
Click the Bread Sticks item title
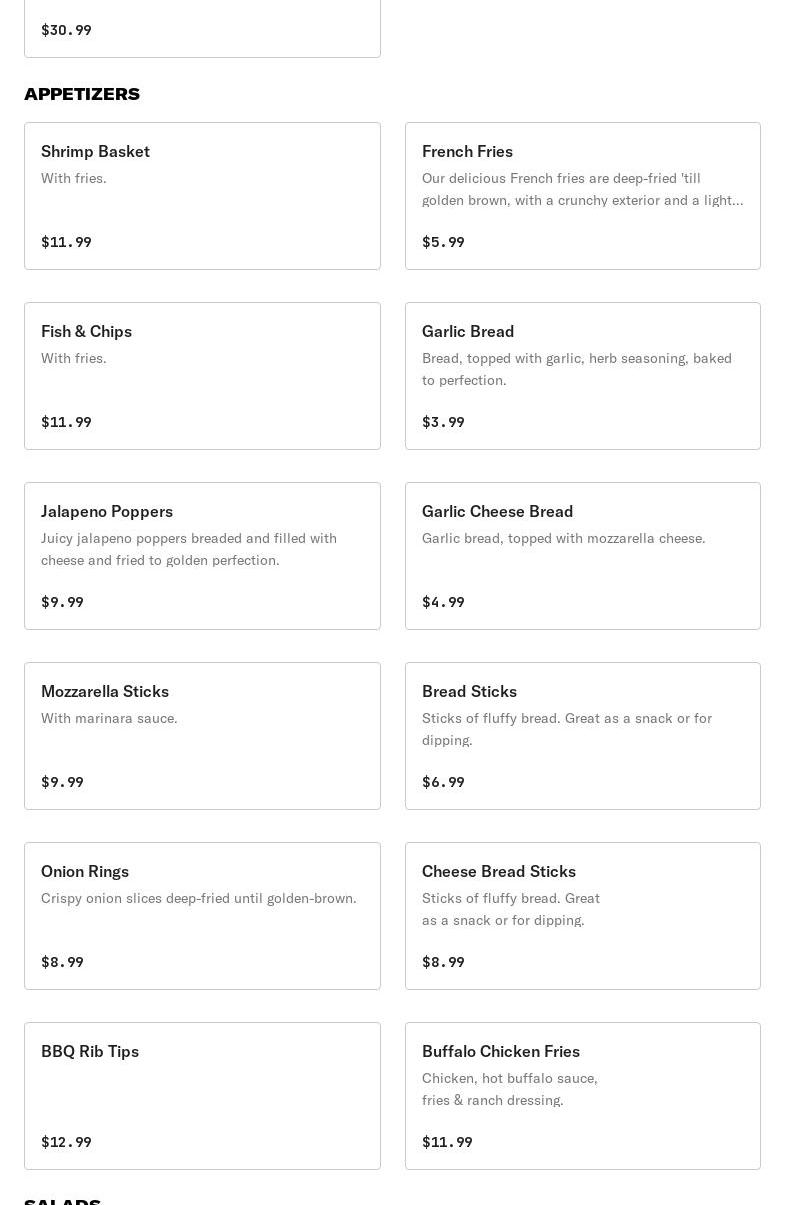(469, 691)
